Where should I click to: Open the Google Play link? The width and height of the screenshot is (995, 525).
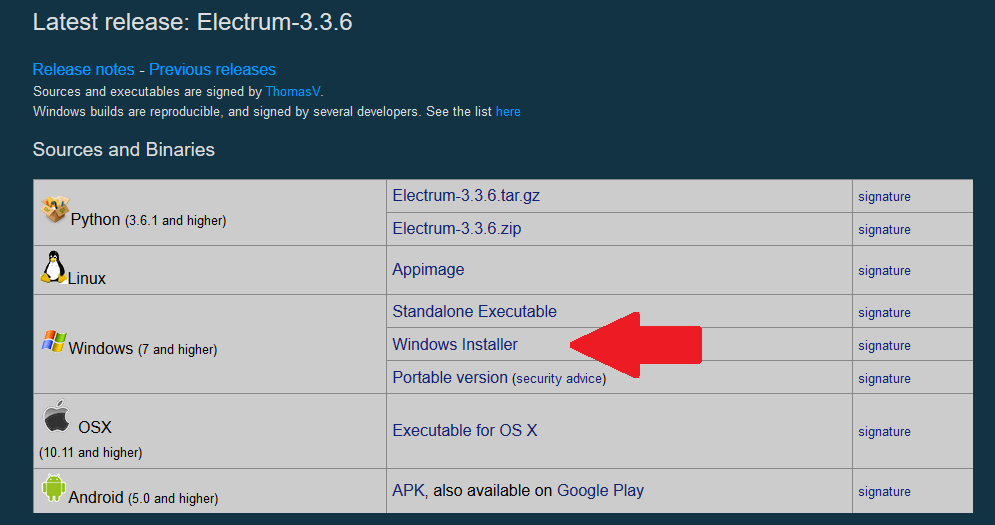[600, 491]
